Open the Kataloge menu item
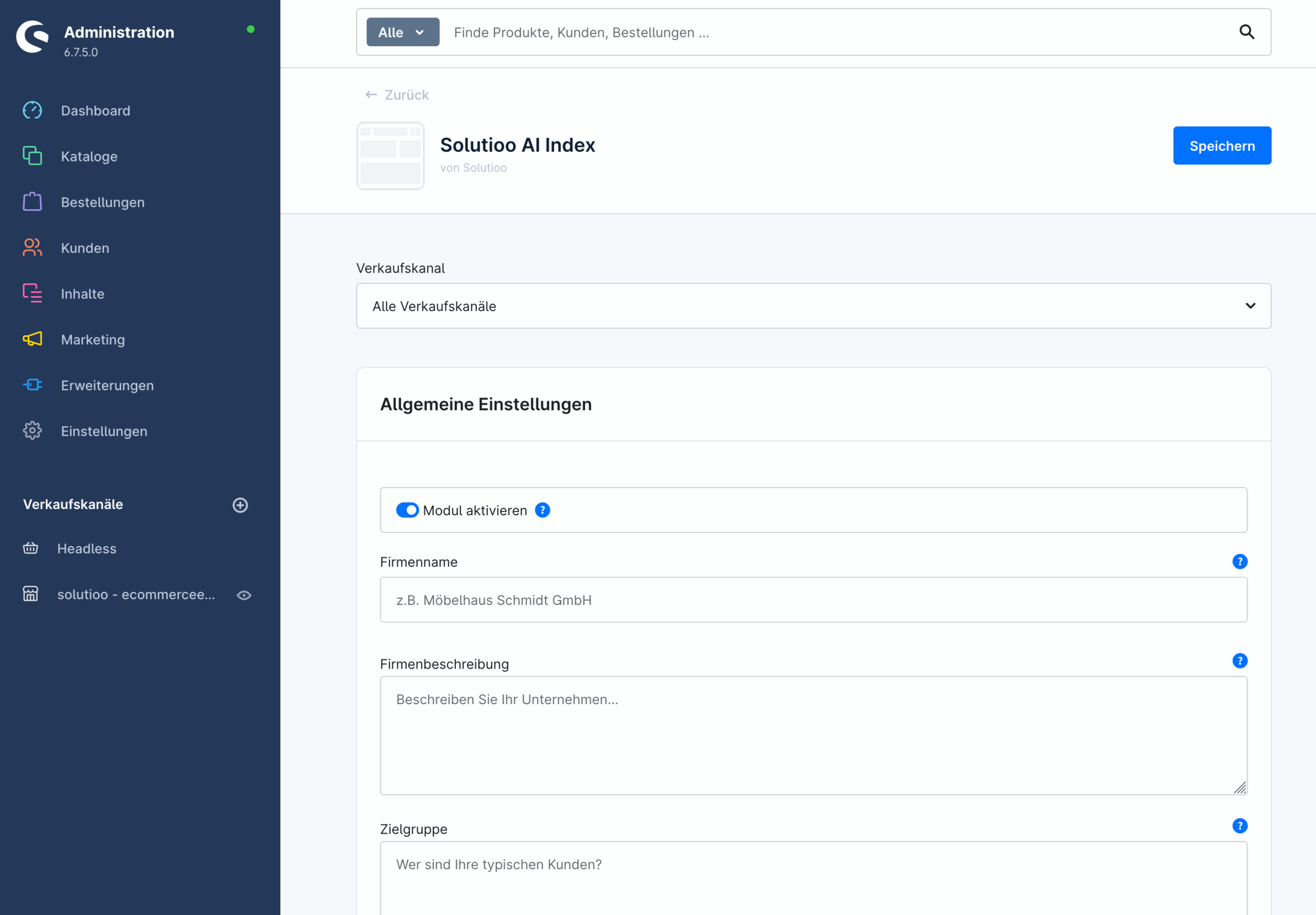Image resolution: width=1316 pixels, height=915 pixels. pos(89,156)
